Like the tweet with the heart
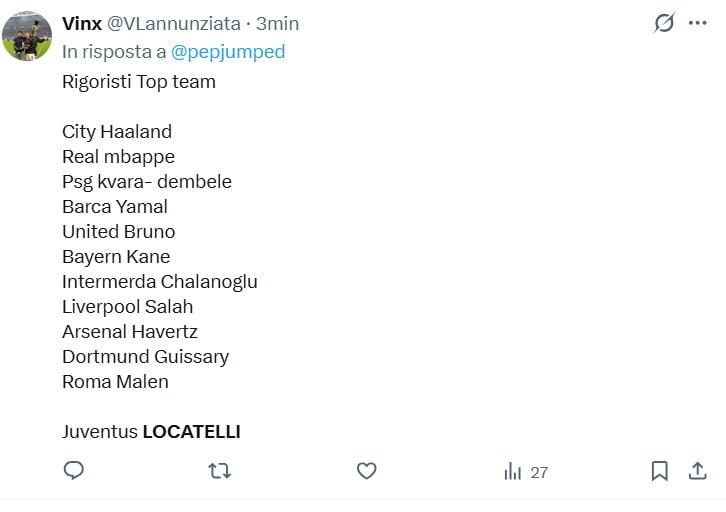Screen dimensions: 726x512 [366, 471]
